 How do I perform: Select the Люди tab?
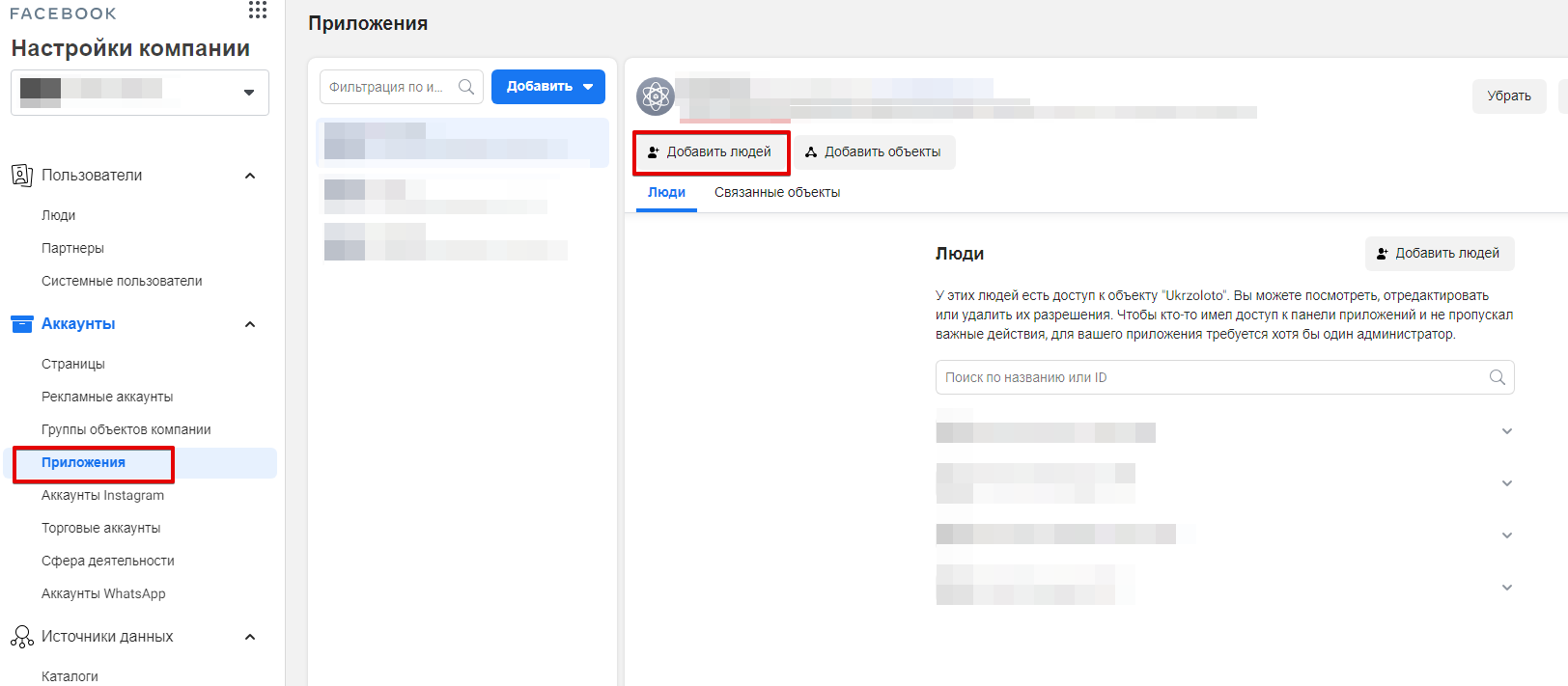pyautogui.click(x=666, y=193)
